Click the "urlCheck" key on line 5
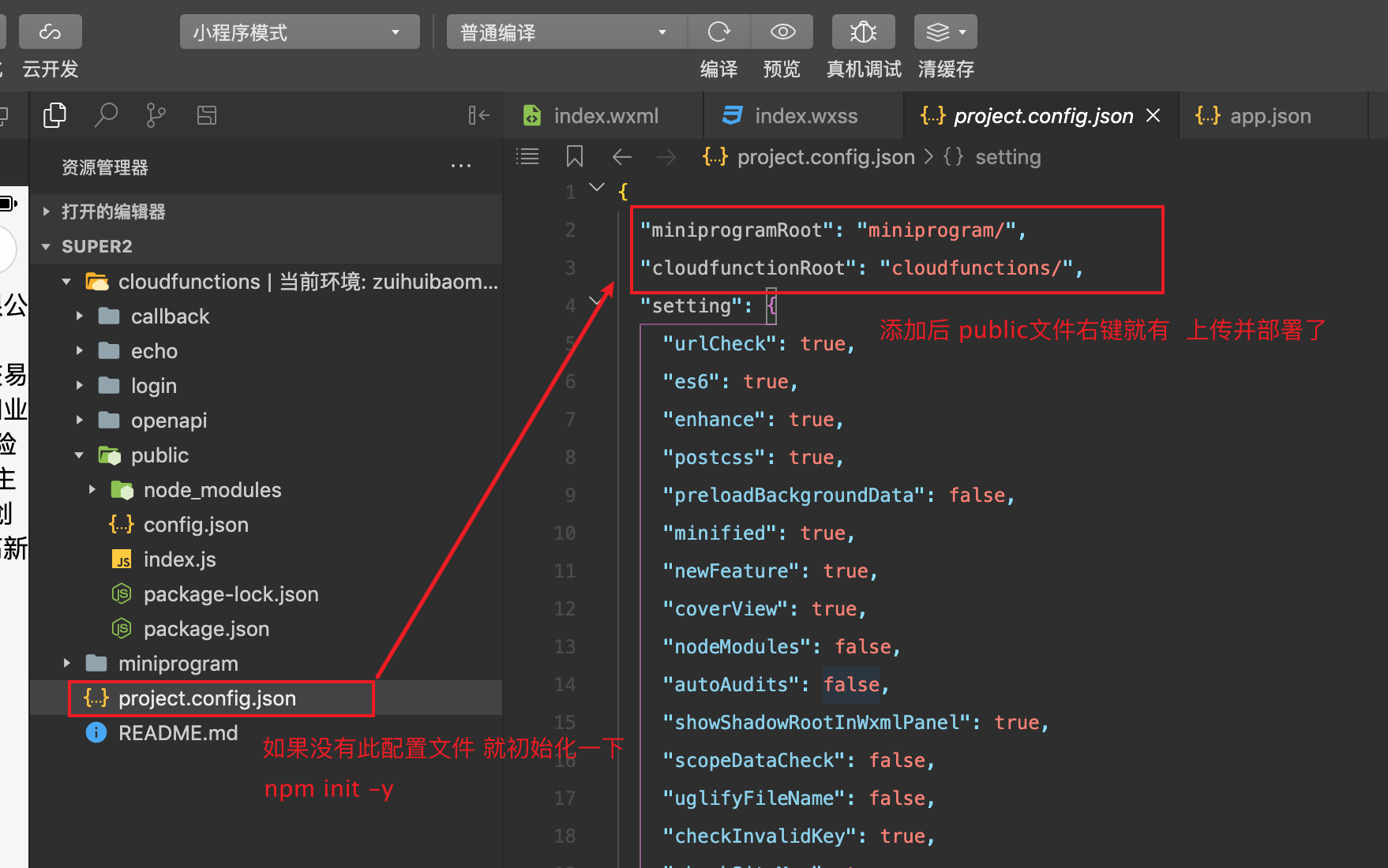The image size is (1388, 868). pyautogui.click(x=720, y=343)
